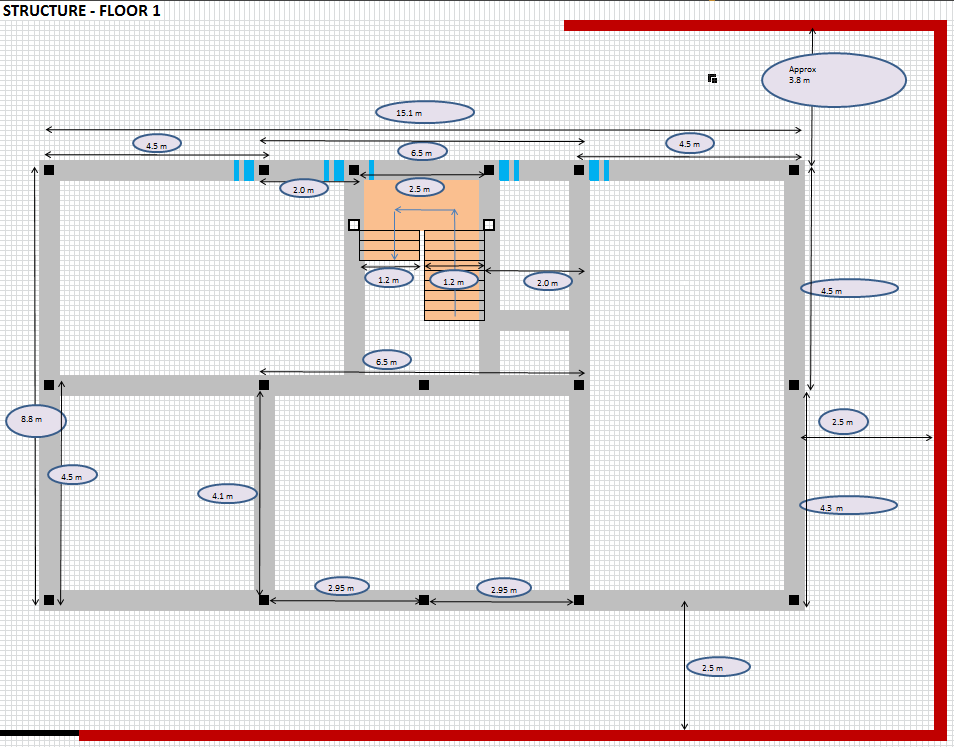
Task: Select the left "1.2 m" stair width label
Action: 389,278
